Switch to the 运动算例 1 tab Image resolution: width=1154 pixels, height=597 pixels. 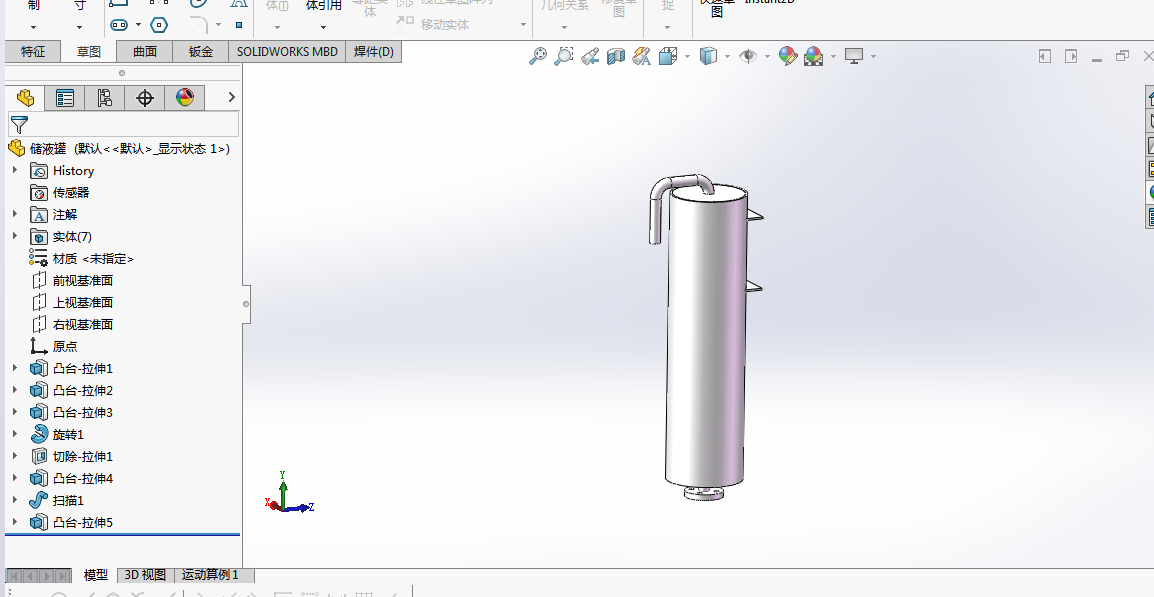(210, 575)
